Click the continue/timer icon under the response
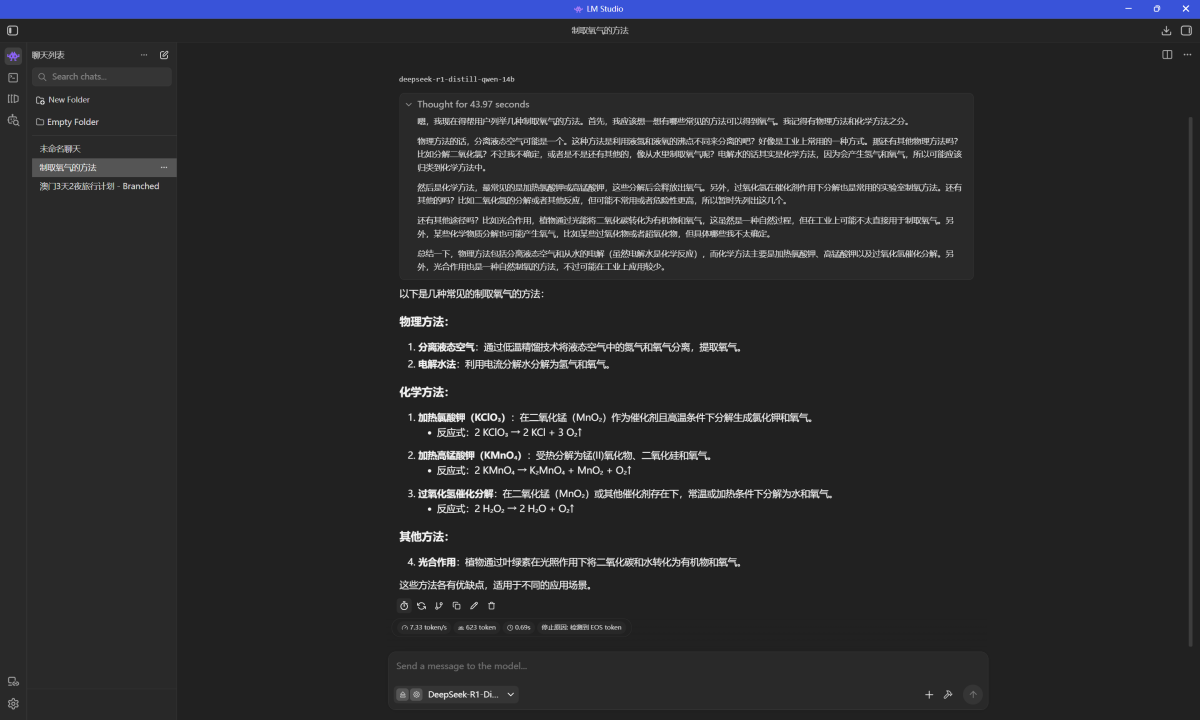Image resolution: width=1200 pixels, height=720 pixels. tap(404, 606)
